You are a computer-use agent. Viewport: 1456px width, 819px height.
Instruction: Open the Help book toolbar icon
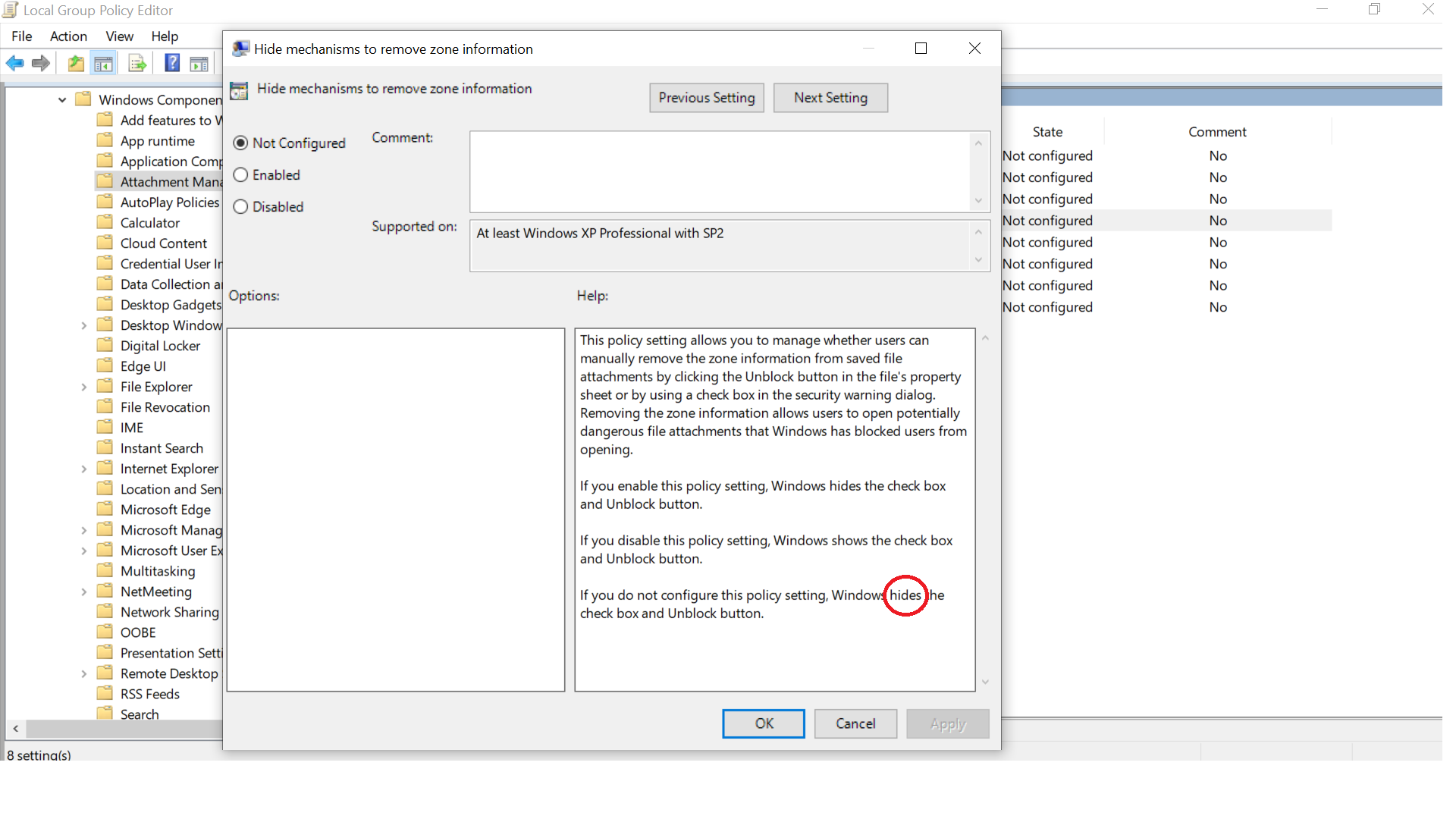click(x=172, y=64)
